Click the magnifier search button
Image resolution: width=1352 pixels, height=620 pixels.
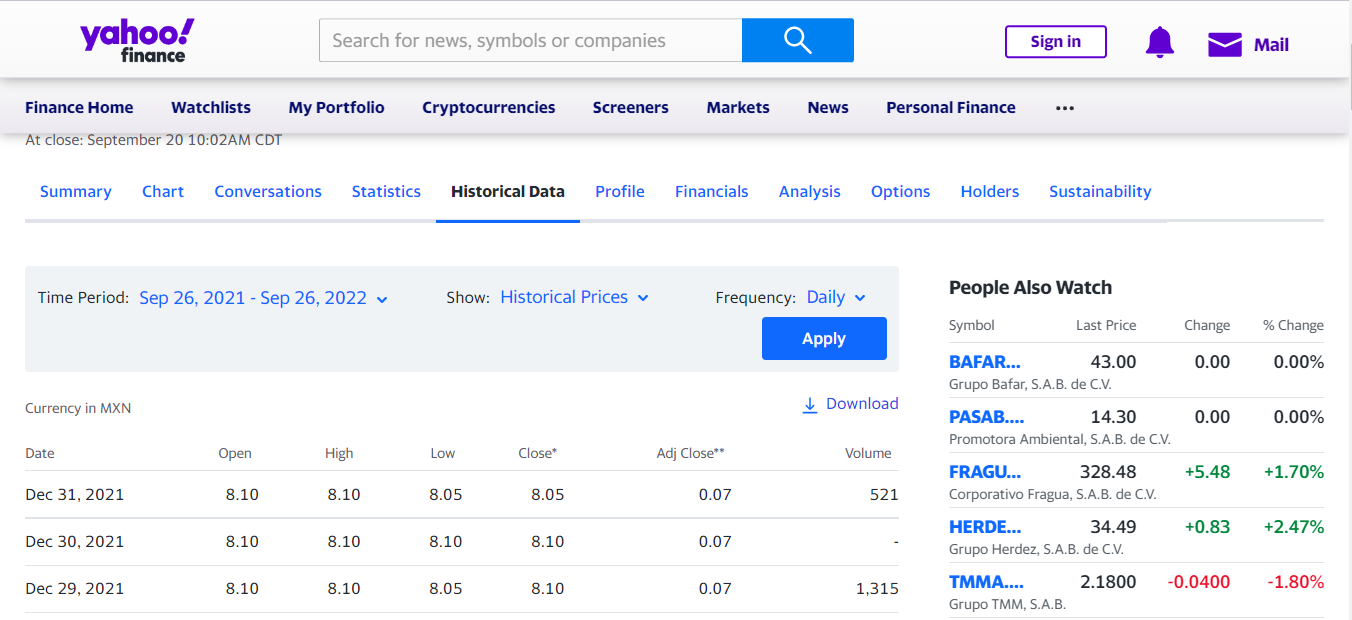click(x=798, y=40)
